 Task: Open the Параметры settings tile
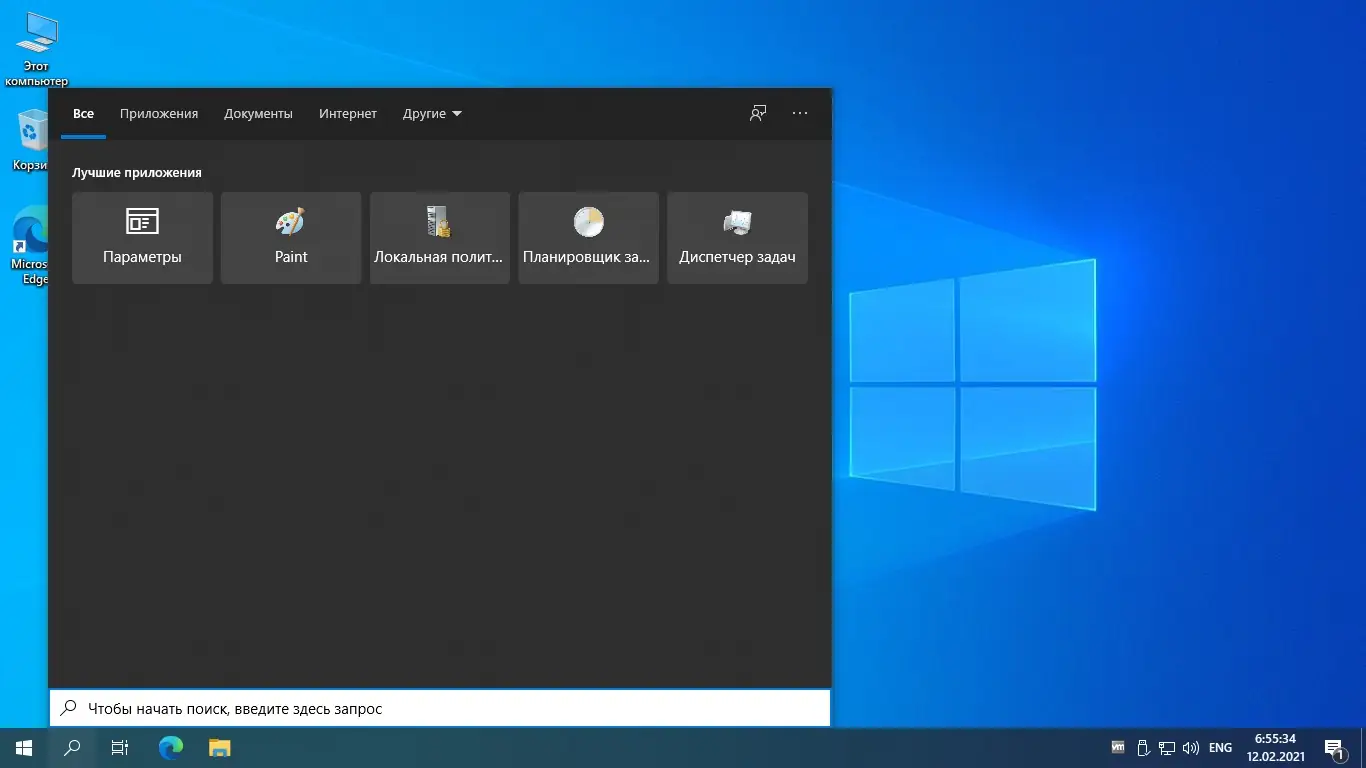(142, 238)
